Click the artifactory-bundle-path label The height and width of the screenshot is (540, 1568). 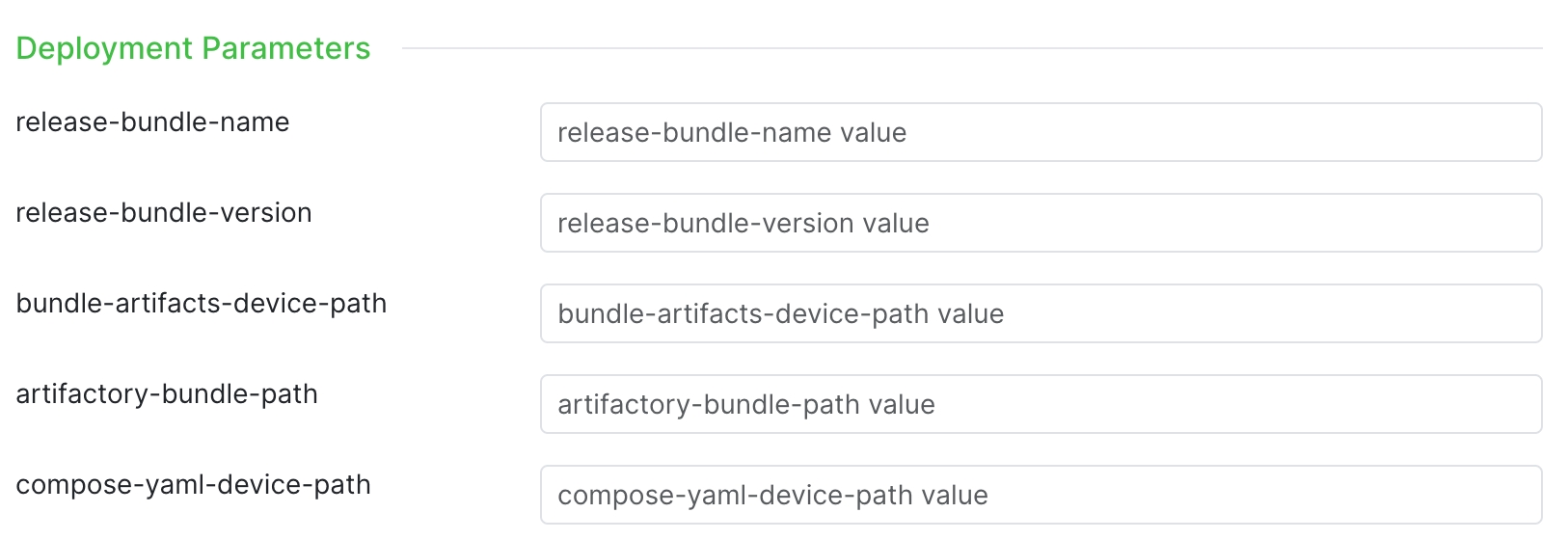pos(167,394)
